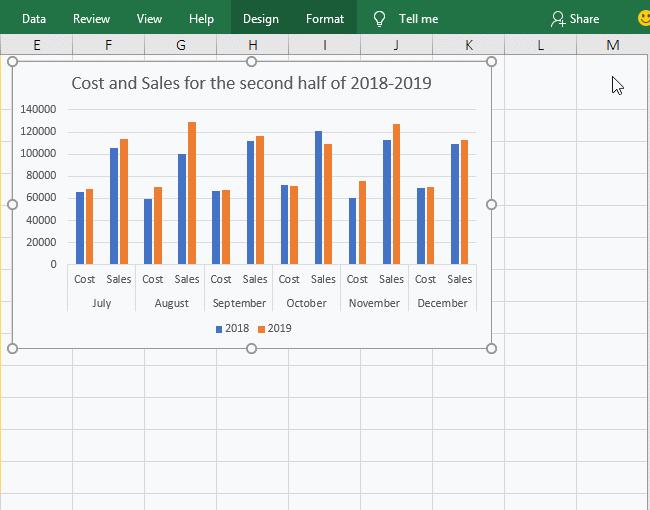
Task: Select column M header
Action: (x=612, y=45)
